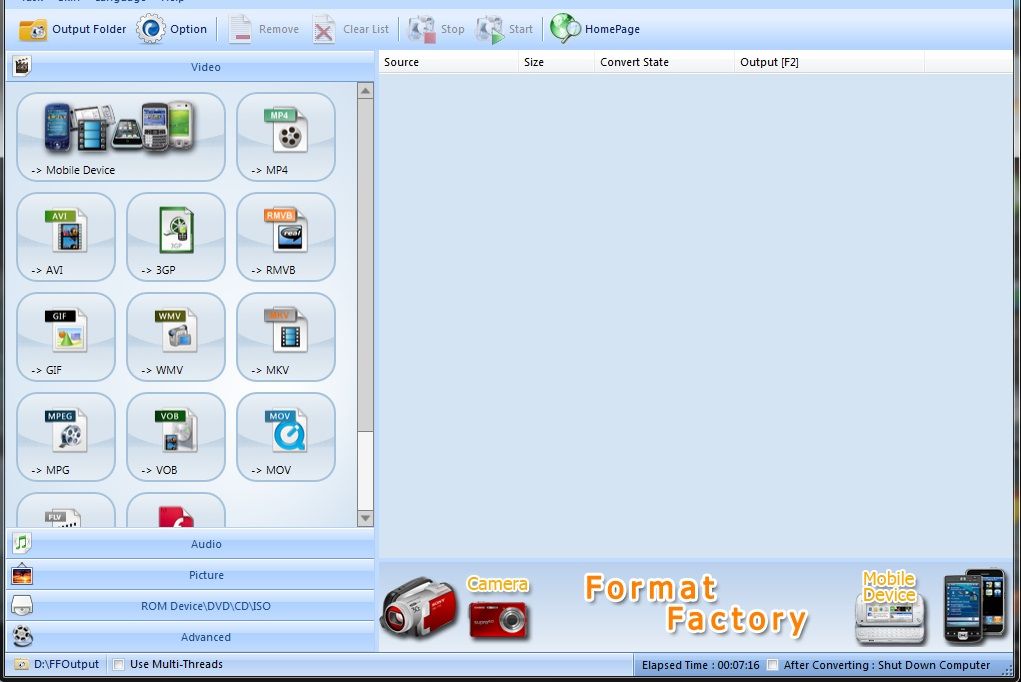Select the MPG conversion icon
The image size is (1021, 682).
pos(66,437)
